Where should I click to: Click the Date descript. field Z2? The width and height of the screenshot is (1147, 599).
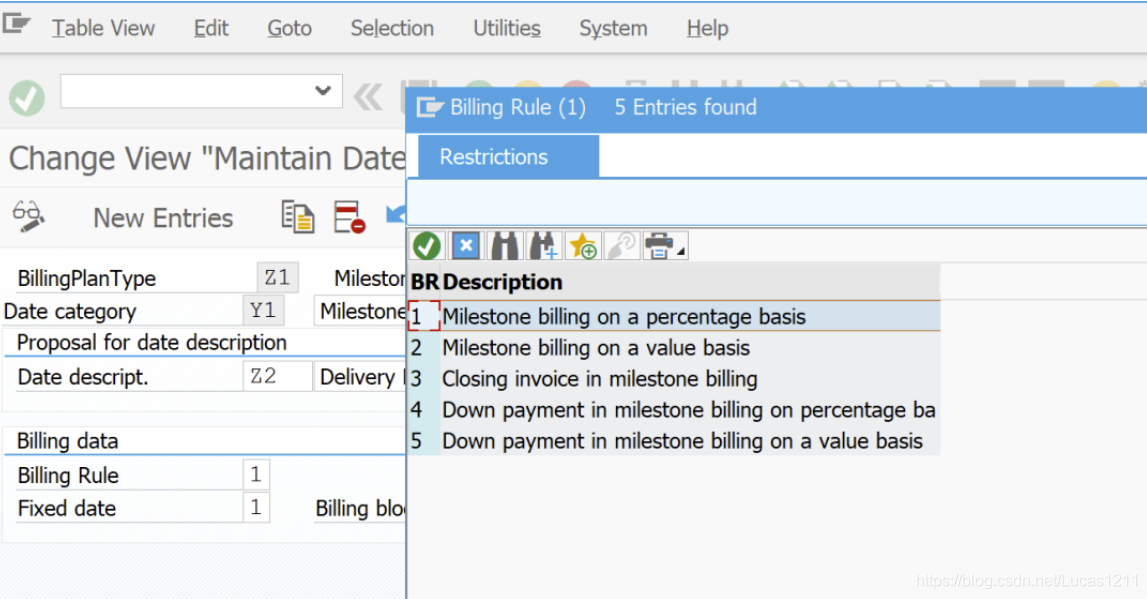[277, 376]
